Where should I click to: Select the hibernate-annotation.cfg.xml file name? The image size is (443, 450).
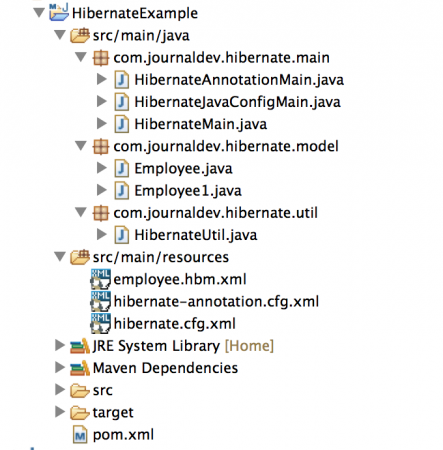pyautogui.click(x=216, y=302)
